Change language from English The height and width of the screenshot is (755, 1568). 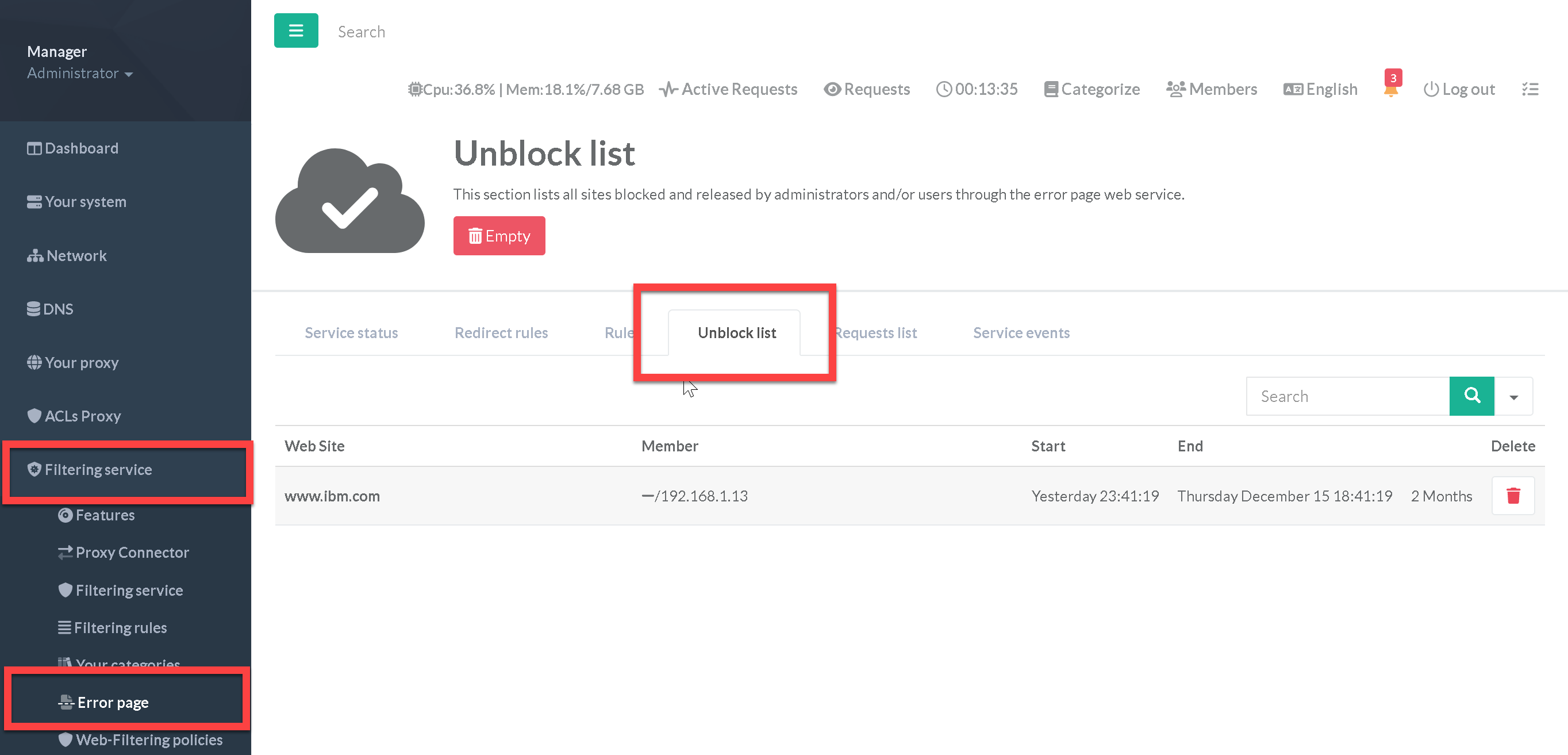click(1320, 90)
